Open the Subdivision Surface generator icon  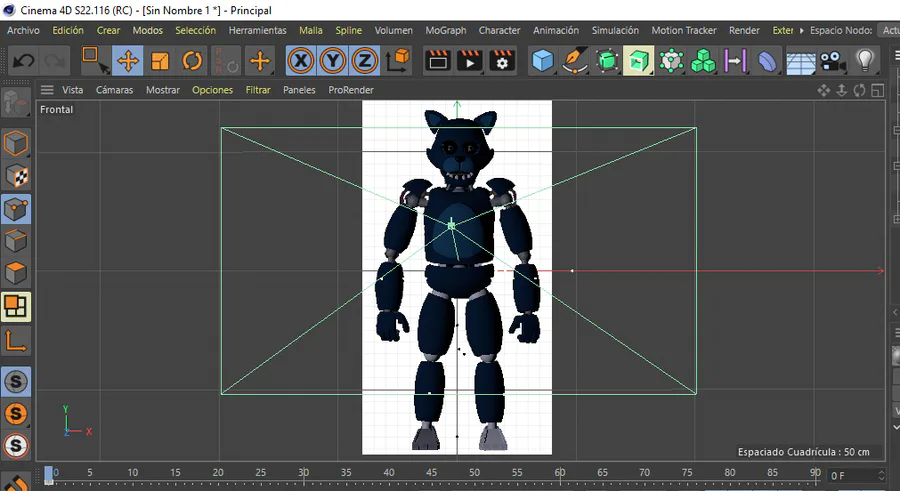click(x=607, y=61)
